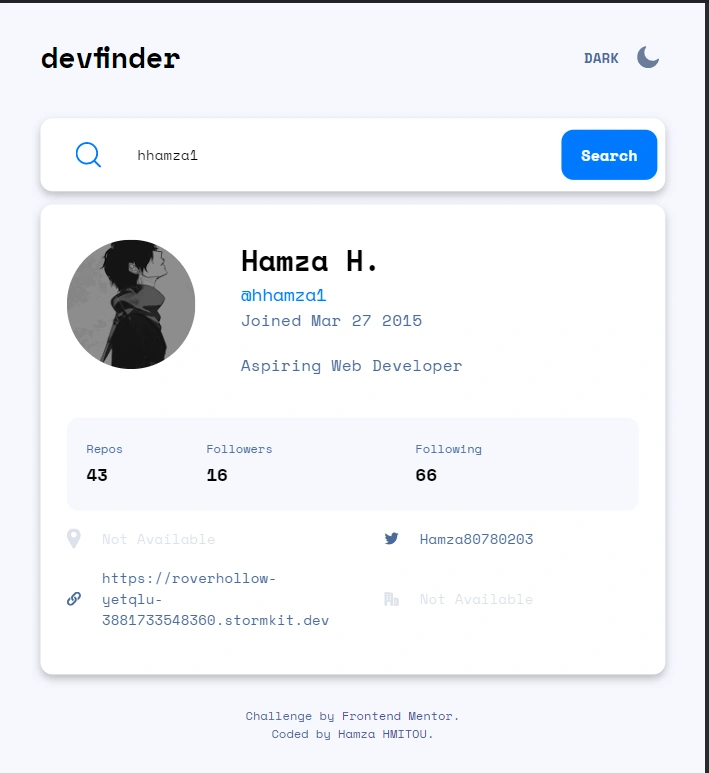Click the circular profile avatar

[131, 304]
